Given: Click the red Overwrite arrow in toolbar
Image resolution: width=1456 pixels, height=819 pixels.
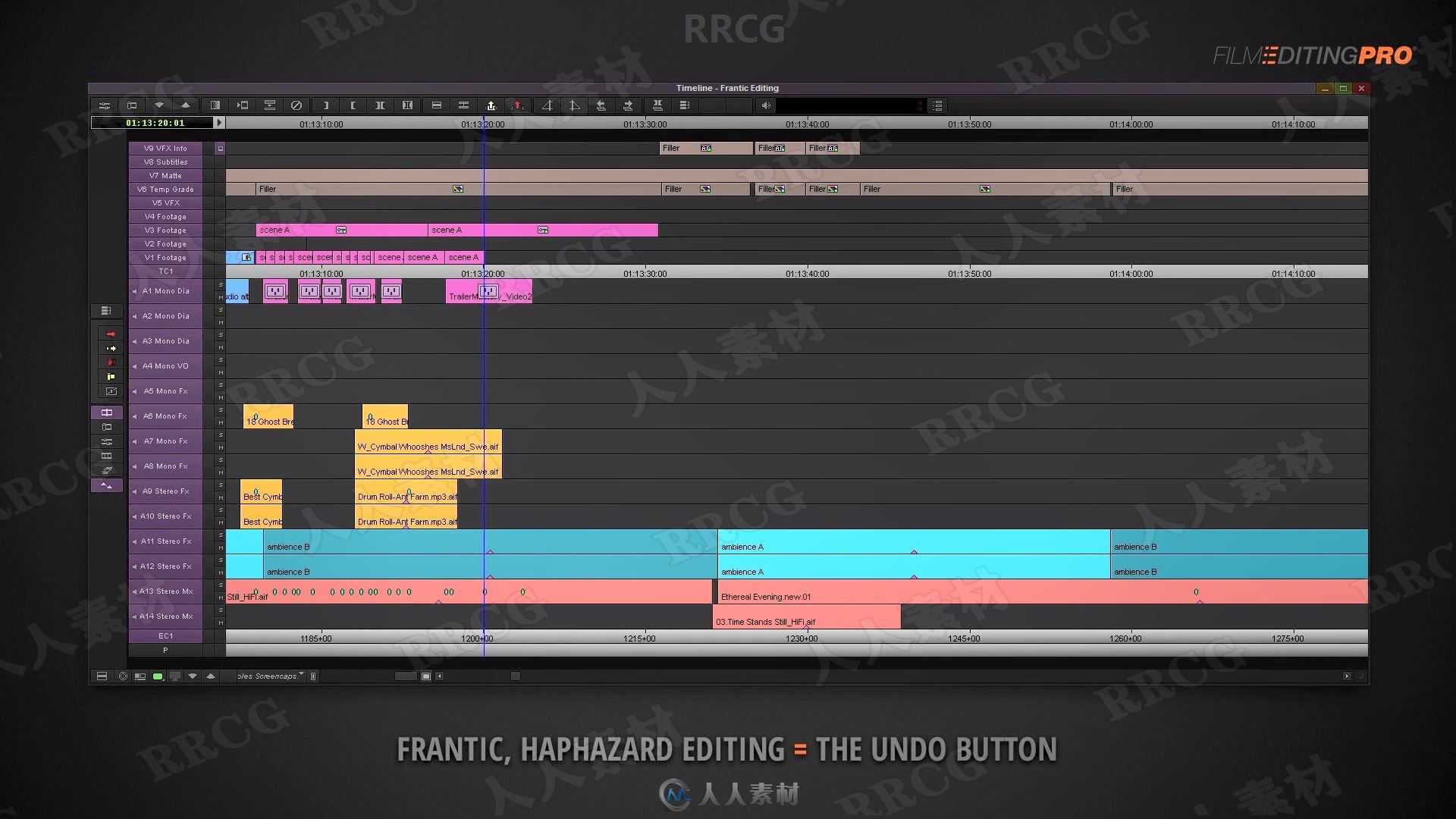Looking at the screenshot, I should [519, 105].
